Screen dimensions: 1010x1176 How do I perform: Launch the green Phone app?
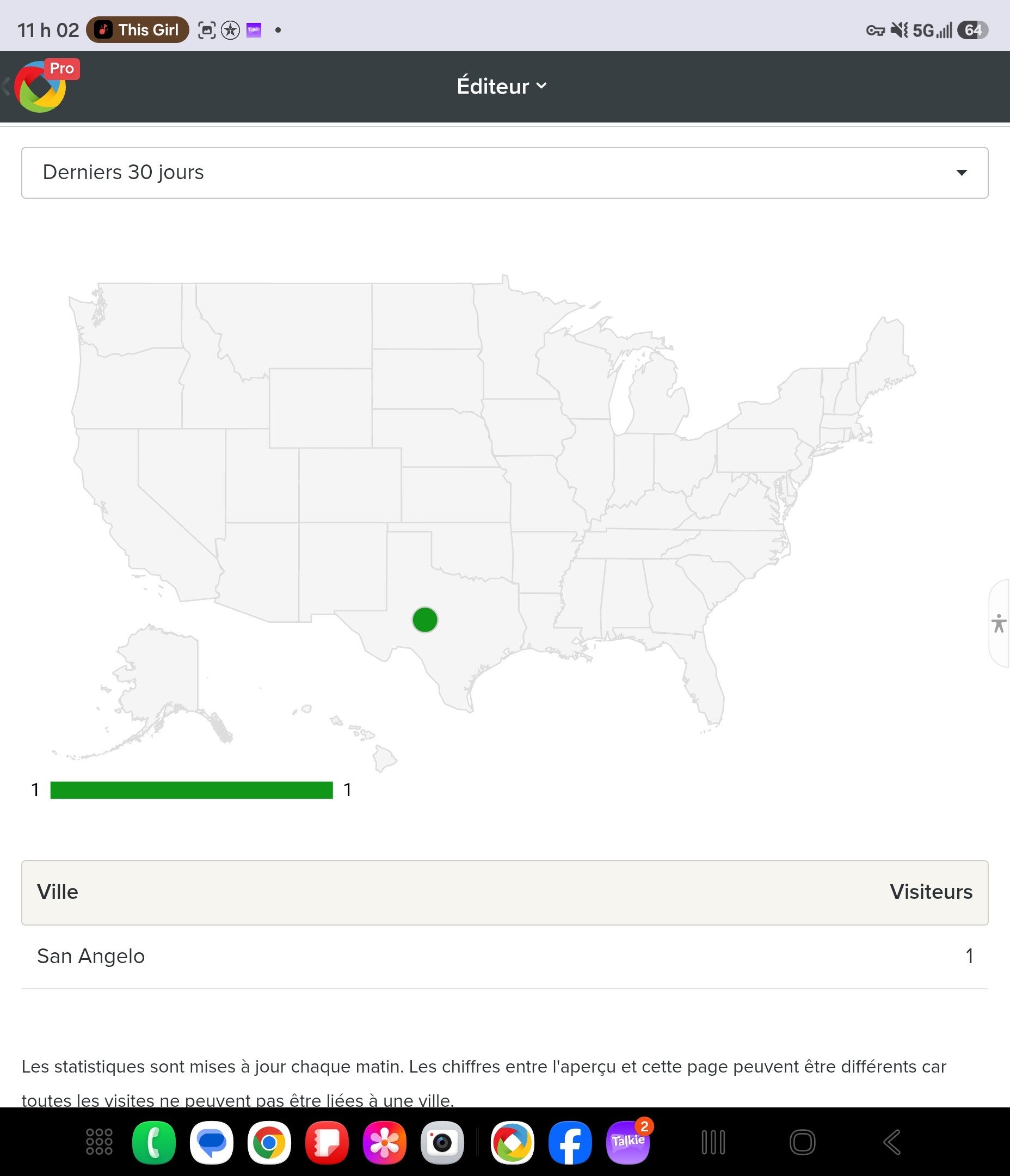(154, 1142)
